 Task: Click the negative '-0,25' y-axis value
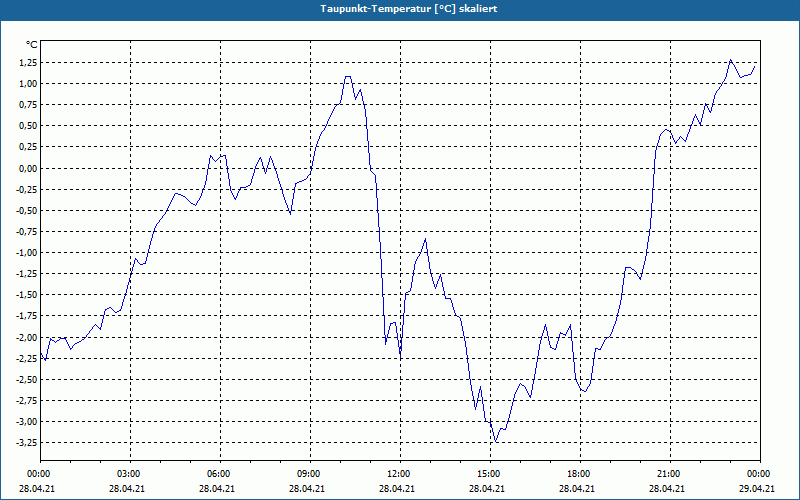[27, 189]
